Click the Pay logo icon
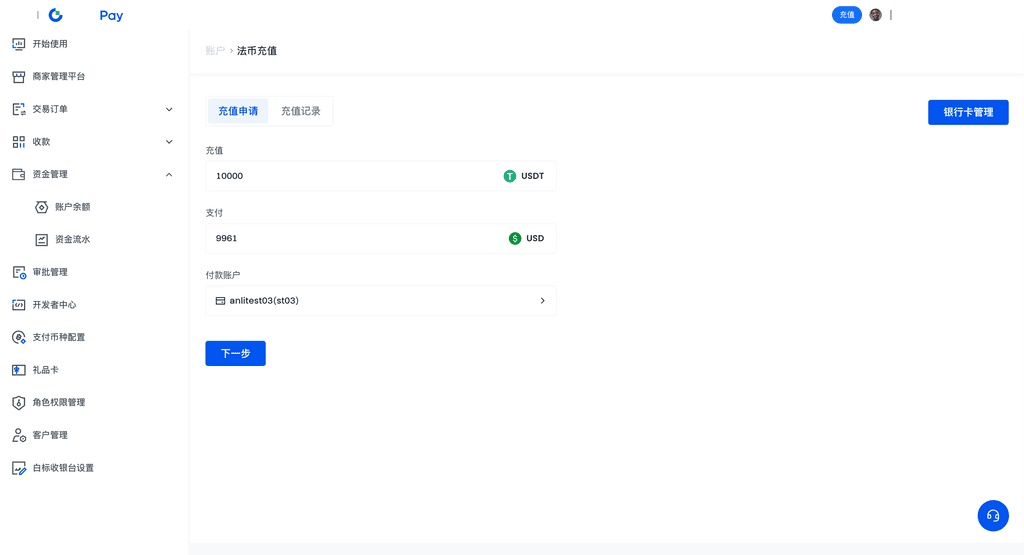Screen dimensions: 1024x555 pyautogui.click(x=56, y=15)
